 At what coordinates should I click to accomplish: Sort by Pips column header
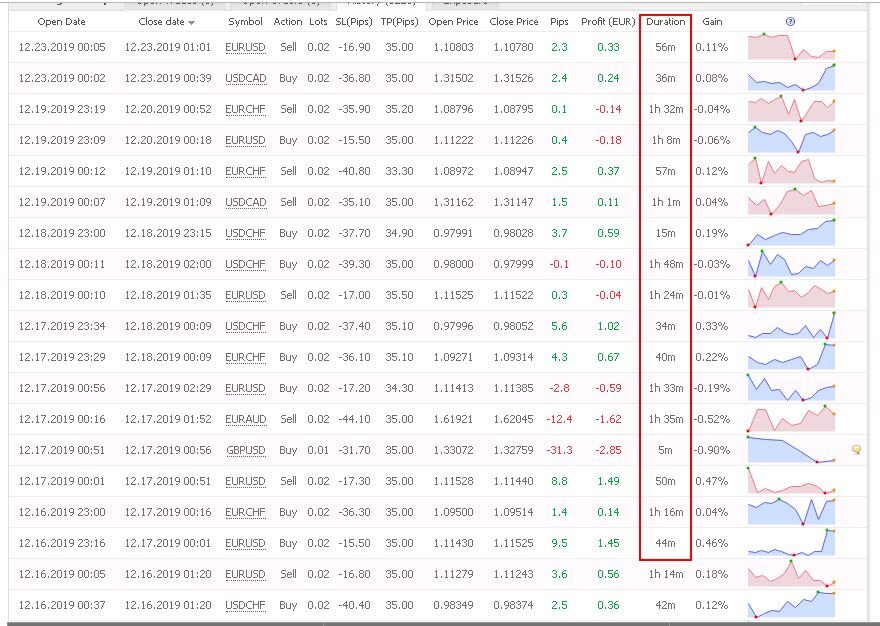coord(559,22)
